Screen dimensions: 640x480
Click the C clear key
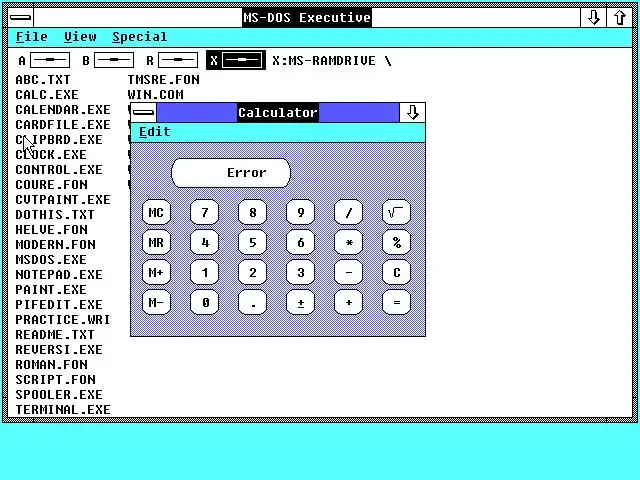396,272
